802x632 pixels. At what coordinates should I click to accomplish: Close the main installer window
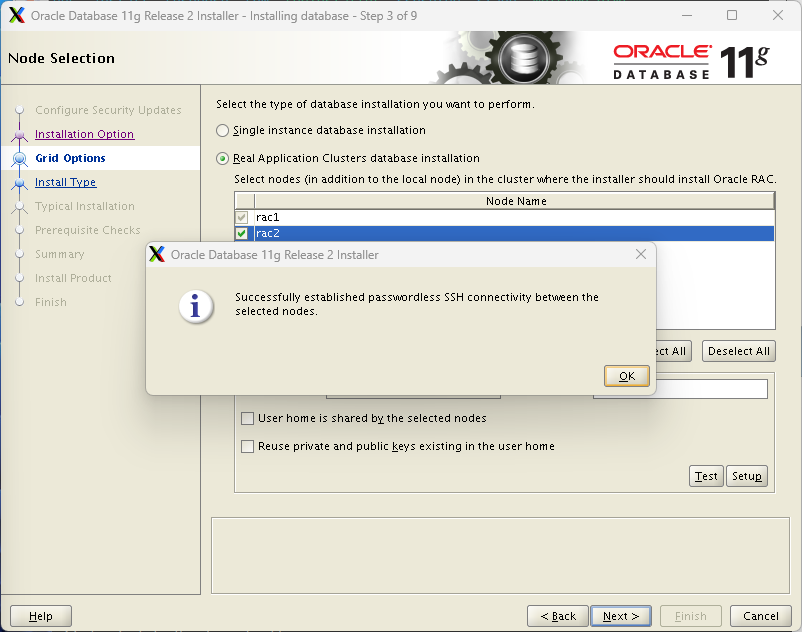[x=778, y=15]
